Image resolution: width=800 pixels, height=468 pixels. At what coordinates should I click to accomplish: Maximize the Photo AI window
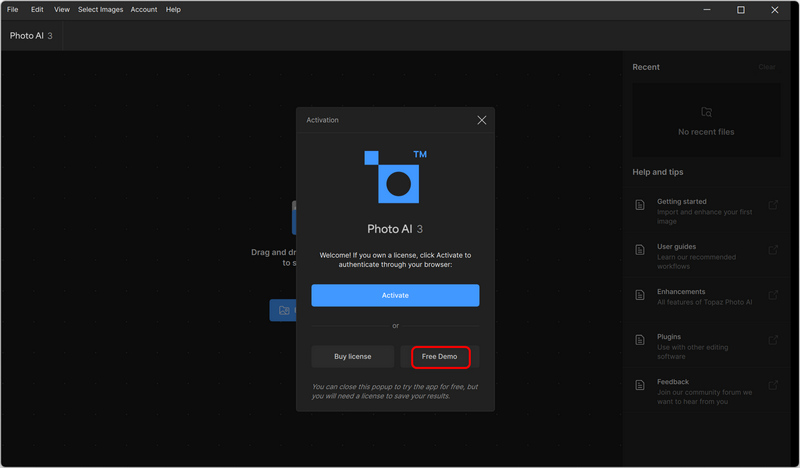(741, 10)
